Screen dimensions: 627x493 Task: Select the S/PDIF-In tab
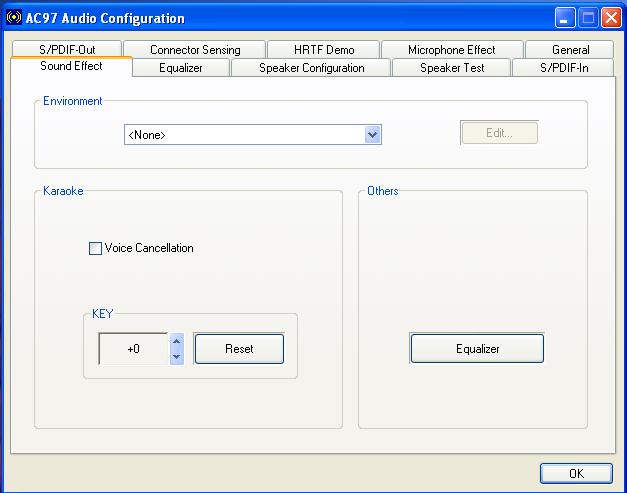pos(564,68)
